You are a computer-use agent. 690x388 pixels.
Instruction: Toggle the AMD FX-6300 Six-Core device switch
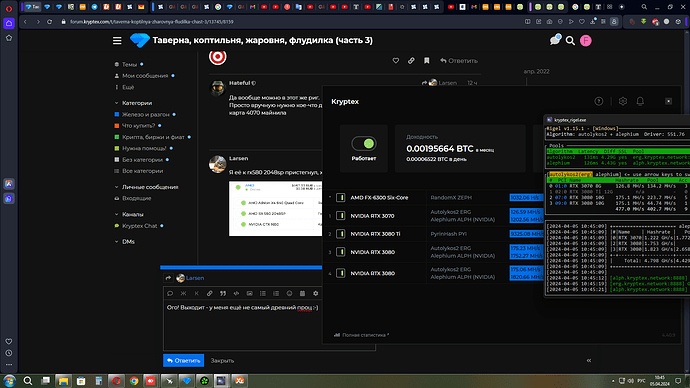(341, 198)
